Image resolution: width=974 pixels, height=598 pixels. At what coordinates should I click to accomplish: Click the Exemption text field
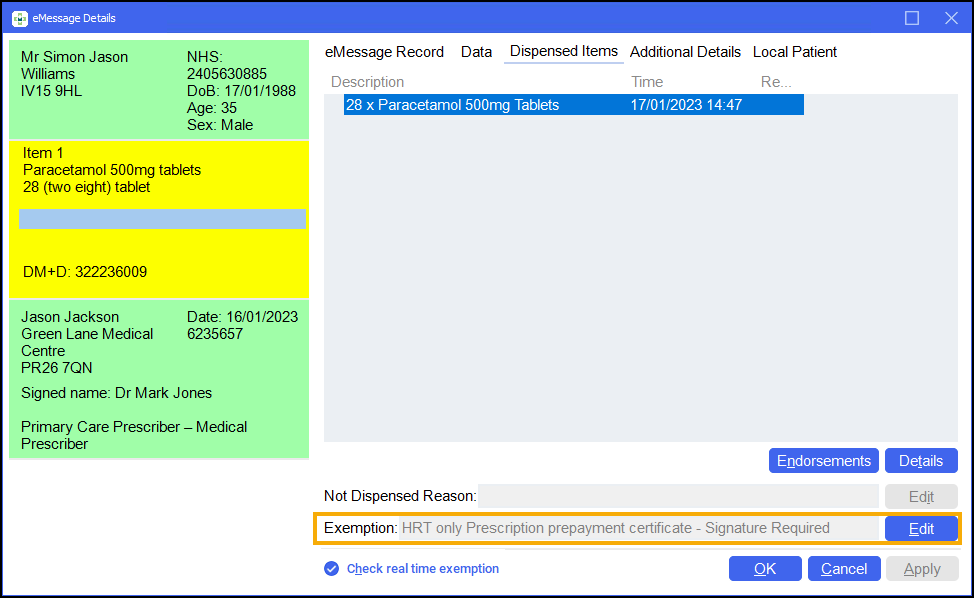click(x=638, y=528)
